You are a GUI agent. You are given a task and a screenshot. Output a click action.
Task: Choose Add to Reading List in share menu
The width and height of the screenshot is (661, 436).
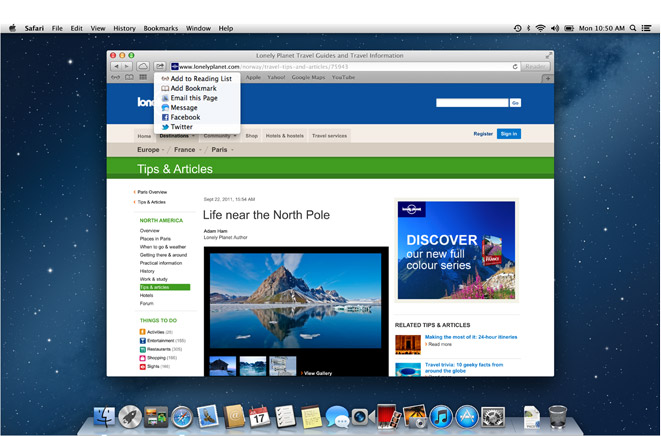click(x=197, y=78)
